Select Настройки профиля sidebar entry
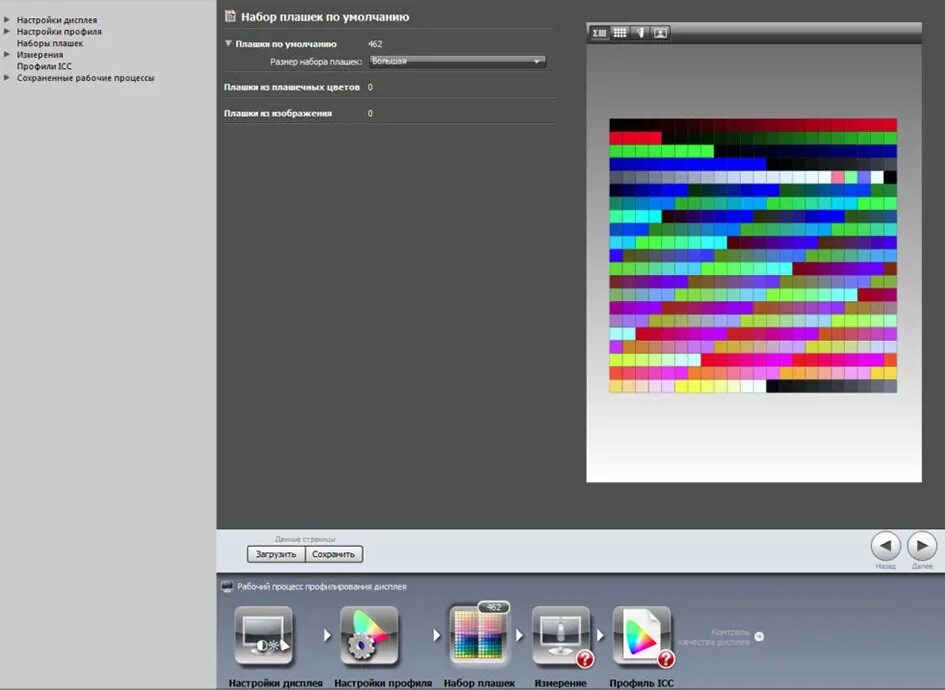This screenshot has height=690, width=945. click(59, 31)
